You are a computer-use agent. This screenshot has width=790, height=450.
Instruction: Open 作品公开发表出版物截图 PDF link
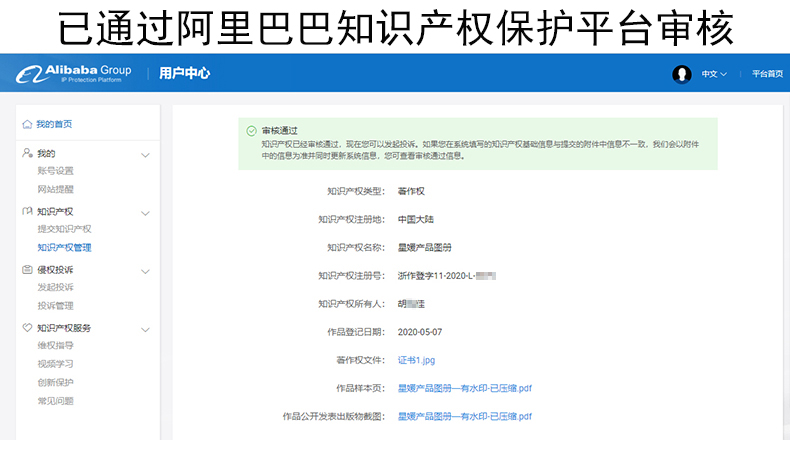[x=465, y=417]
